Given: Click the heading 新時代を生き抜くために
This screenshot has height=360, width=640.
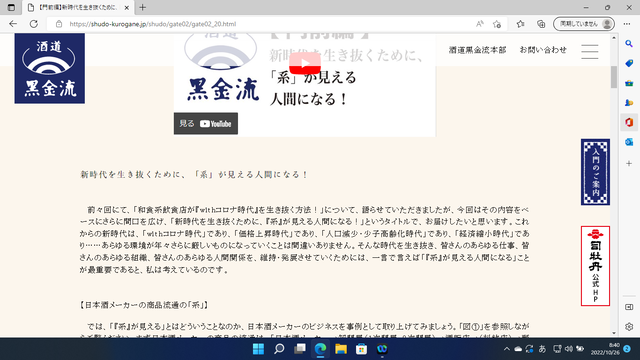Looking at the screenshot, I should (194, 175).
